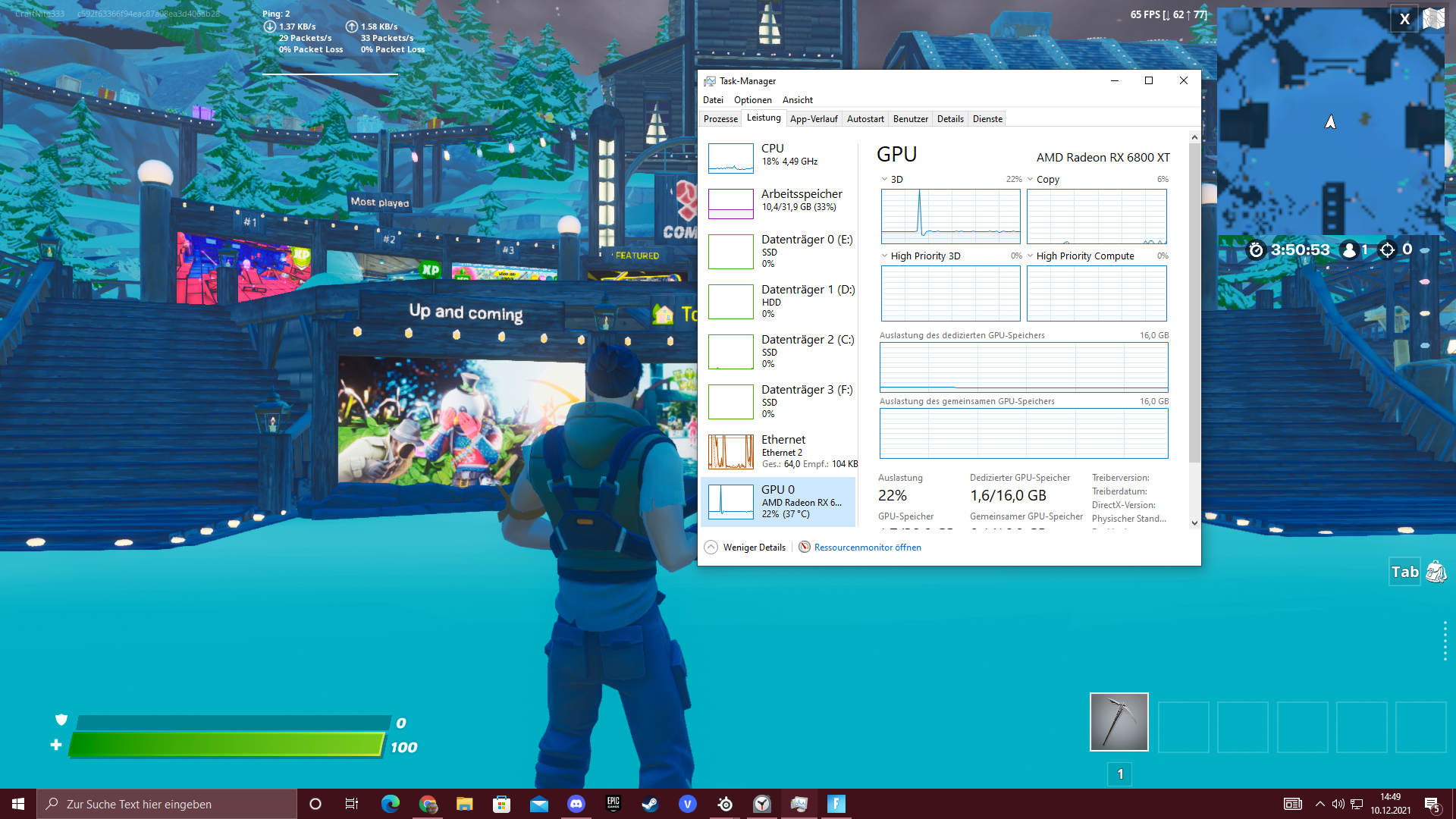Viewport: 1456px width, 819px height.
Task: Switch to the Autostart tab
Action: tap(865, 119)
